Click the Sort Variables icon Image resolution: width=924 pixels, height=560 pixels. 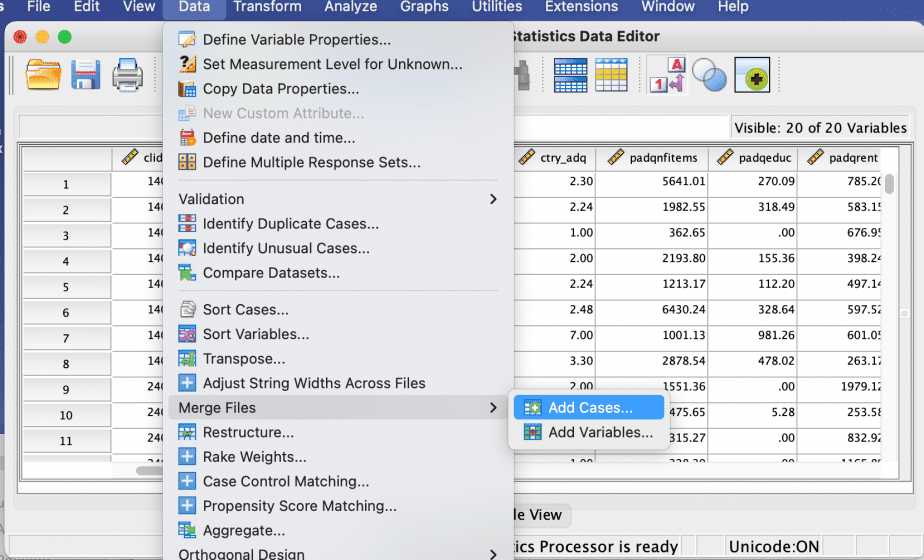[x=187, y=334]
